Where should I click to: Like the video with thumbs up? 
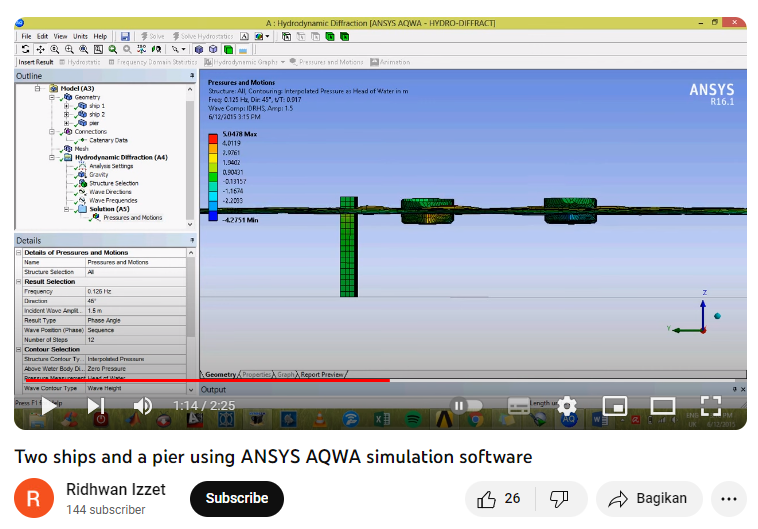click(x=499, y=499)
